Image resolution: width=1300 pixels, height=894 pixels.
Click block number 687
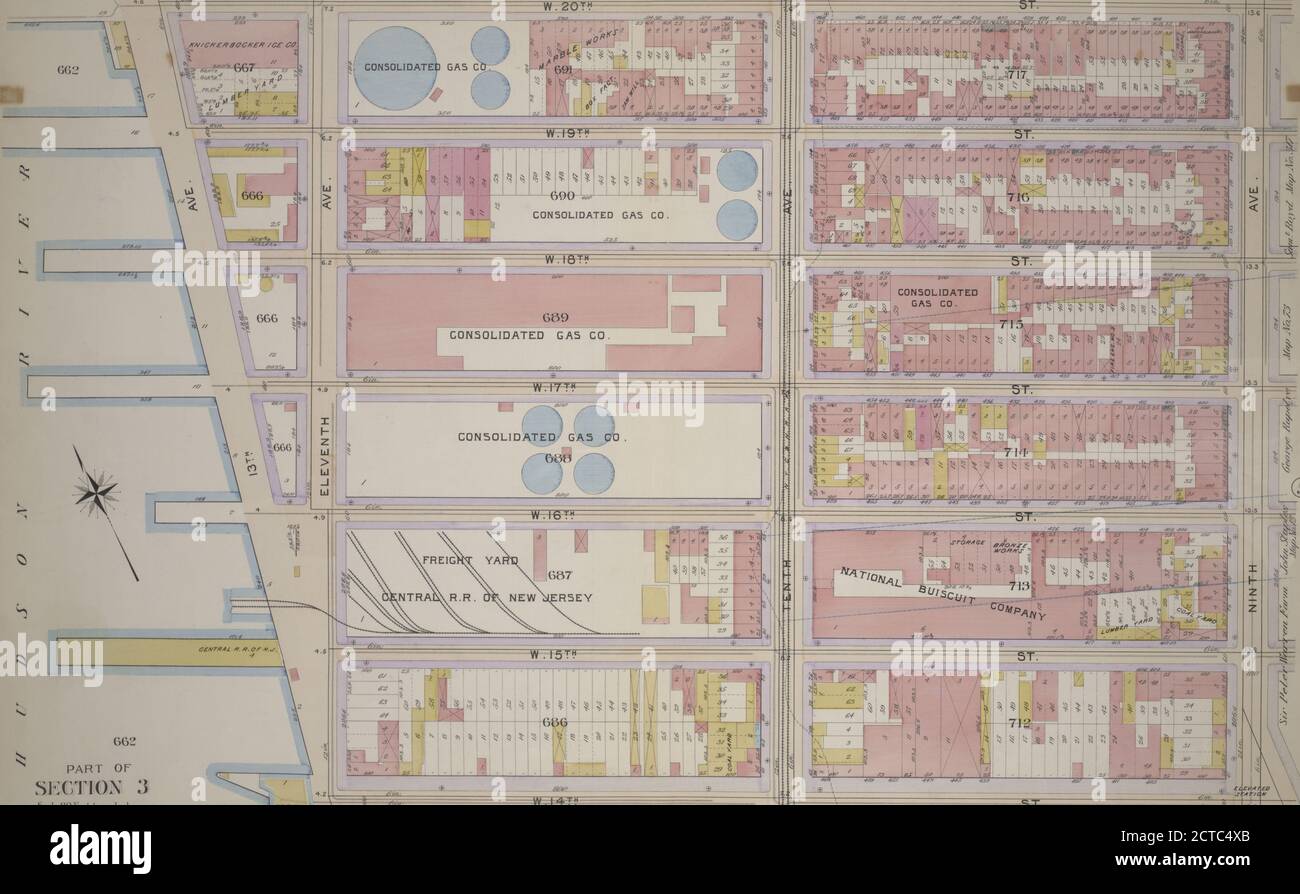tap(560, 576)
